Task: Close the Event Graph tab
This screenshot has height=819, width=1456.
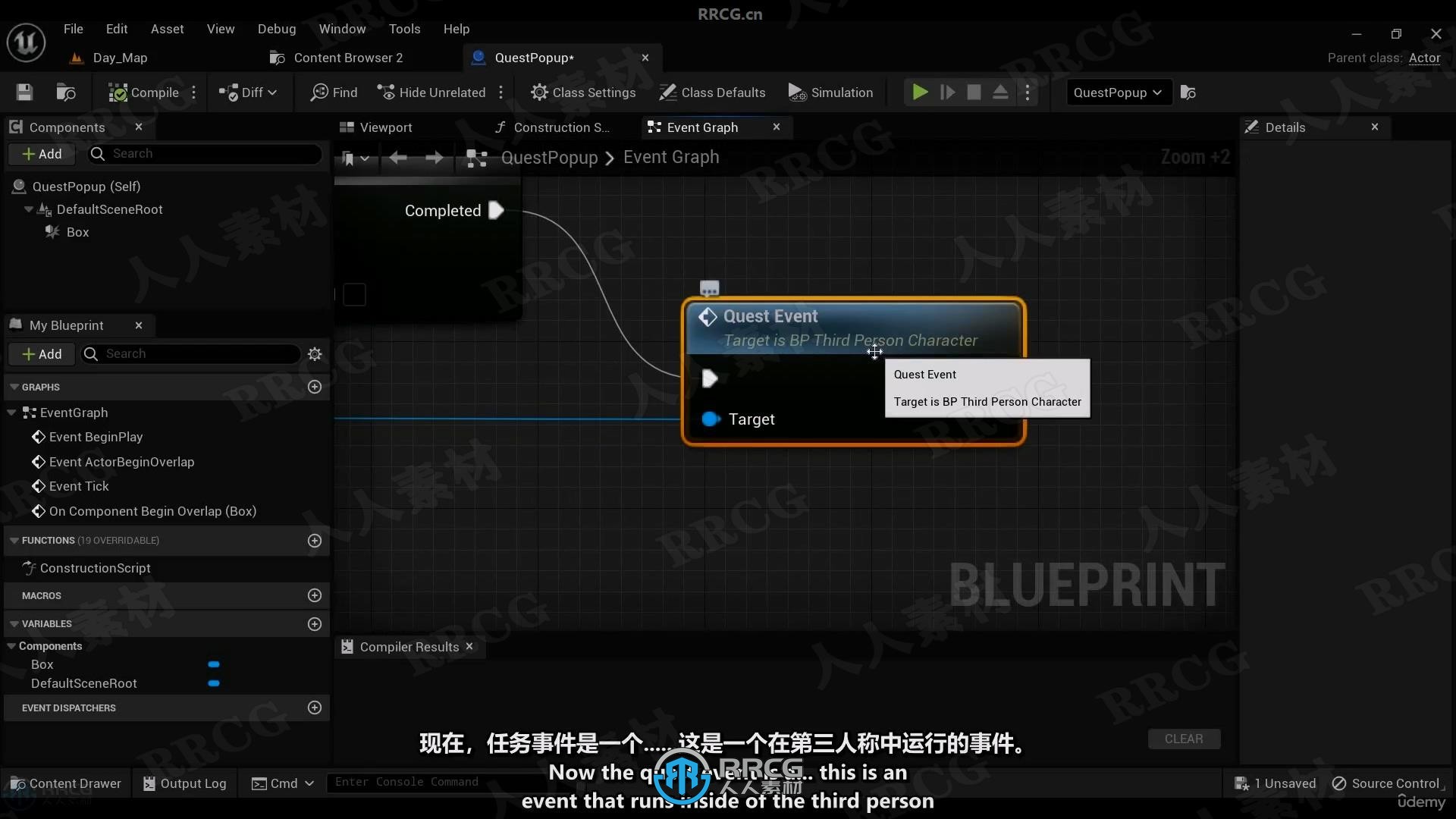Action: pos(777,127)
